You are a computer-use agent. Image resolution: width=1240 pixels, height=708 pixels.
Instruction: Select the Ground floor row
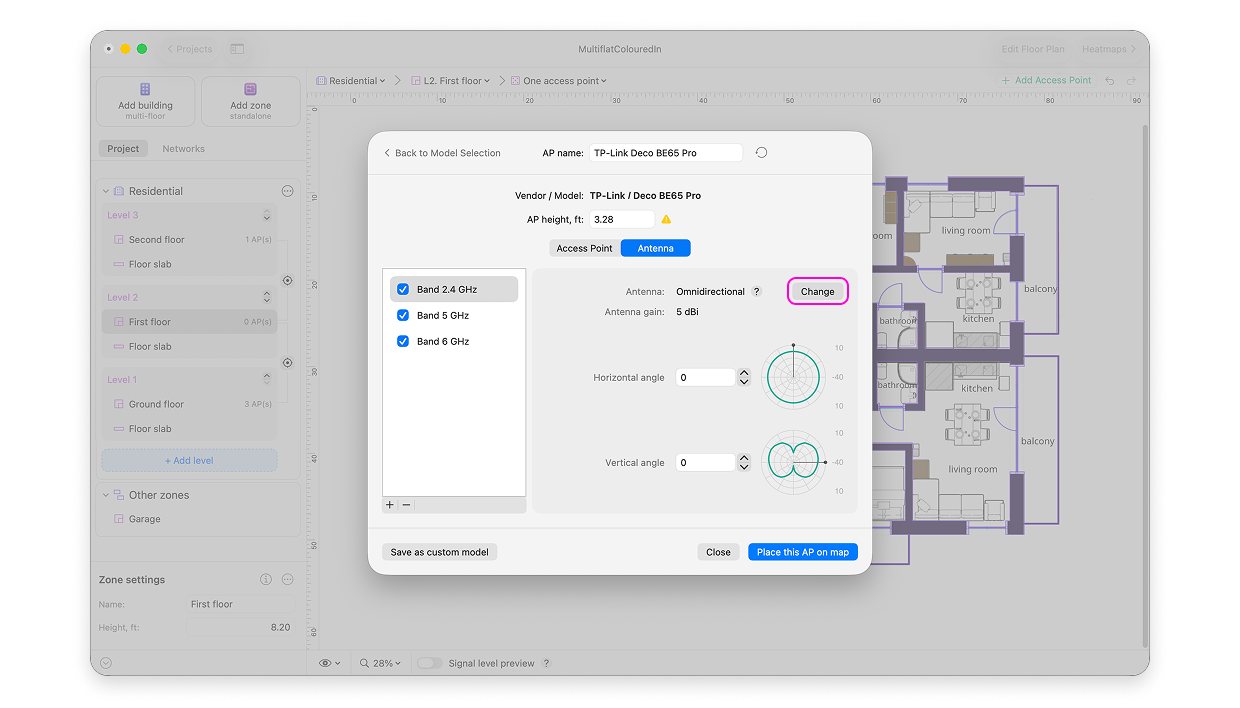(189, 404)
